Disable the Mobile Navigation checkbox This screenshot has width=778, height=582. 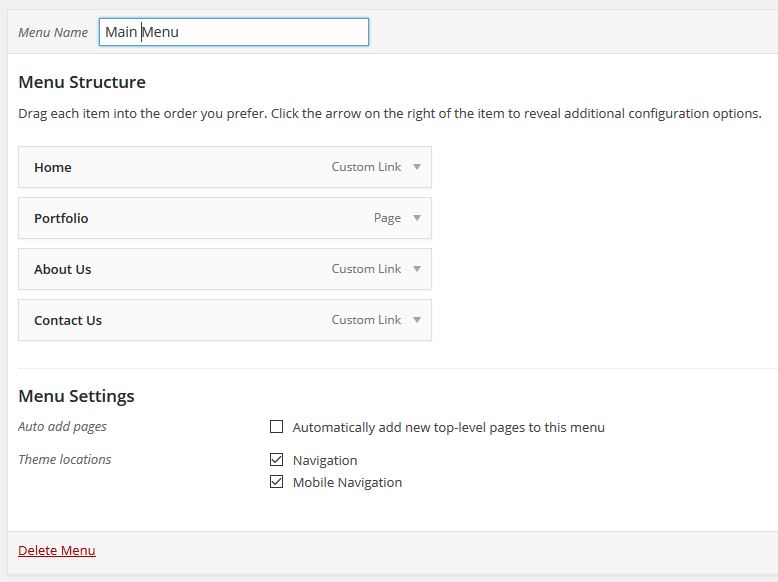tap(277, 482)
